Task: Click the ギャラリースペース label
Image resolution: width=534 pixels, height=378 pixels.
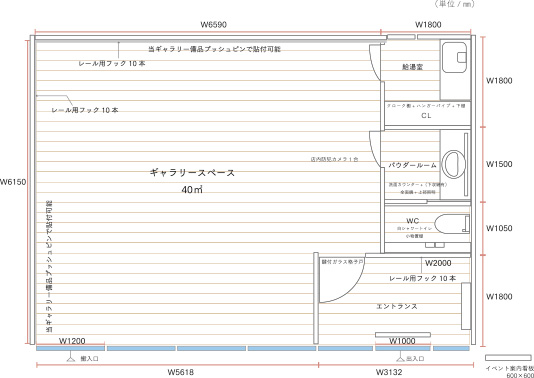Action: pos(192,173)
